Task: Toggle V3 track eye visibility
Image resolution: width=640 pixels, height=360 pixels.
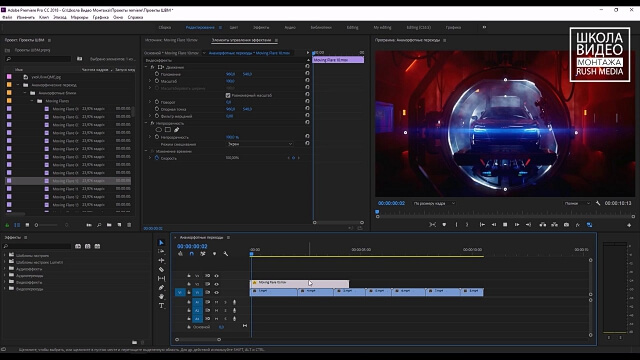Action: click(216, 276)
